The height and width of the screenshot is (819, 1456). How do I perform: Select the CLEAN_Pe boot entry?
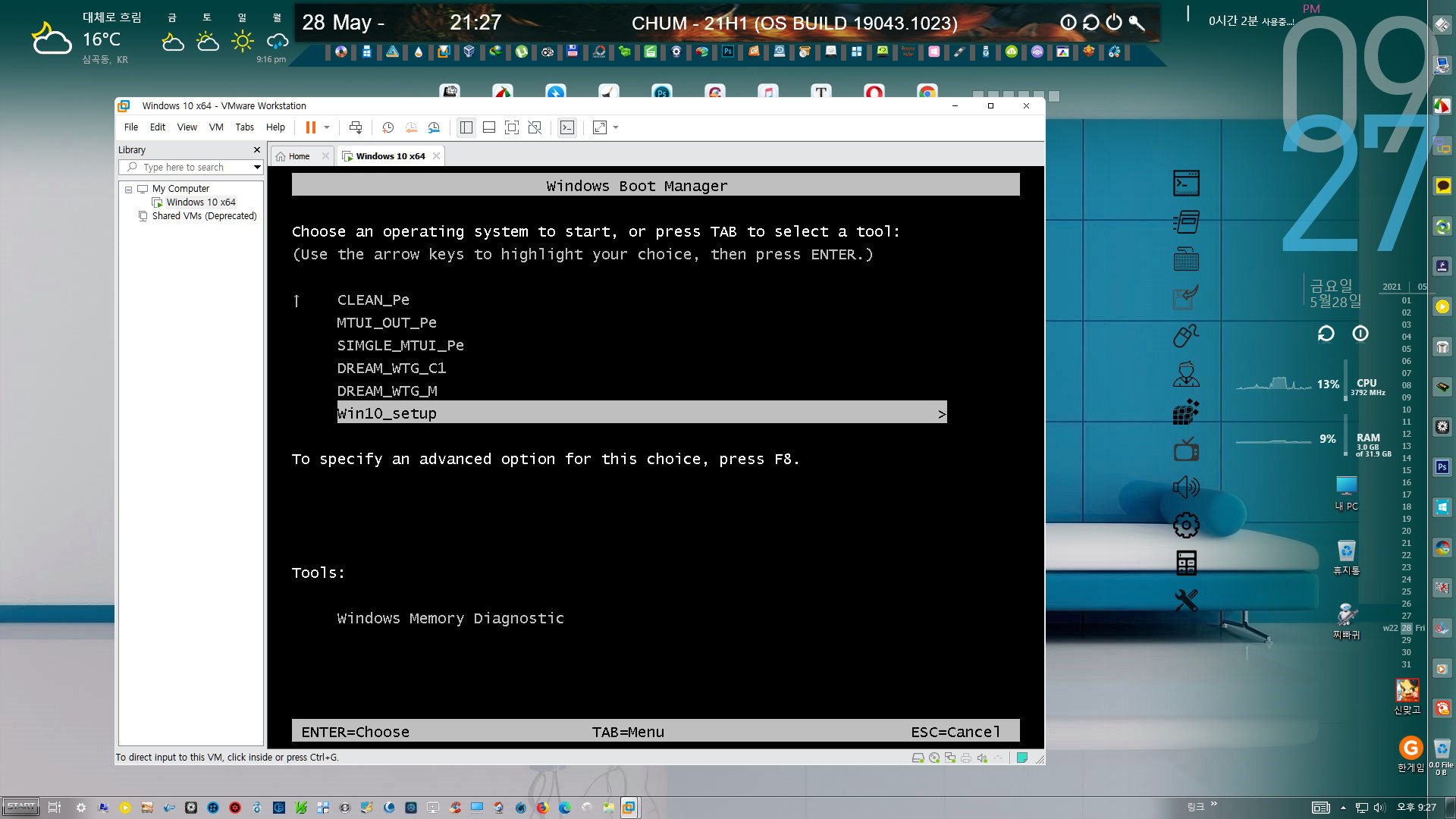click(x=373, y=300)
